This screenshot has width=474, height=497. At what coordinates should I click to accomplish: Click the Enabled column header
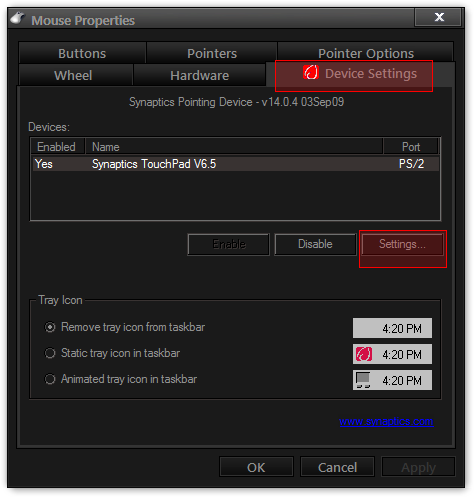(x=58, y=147)
